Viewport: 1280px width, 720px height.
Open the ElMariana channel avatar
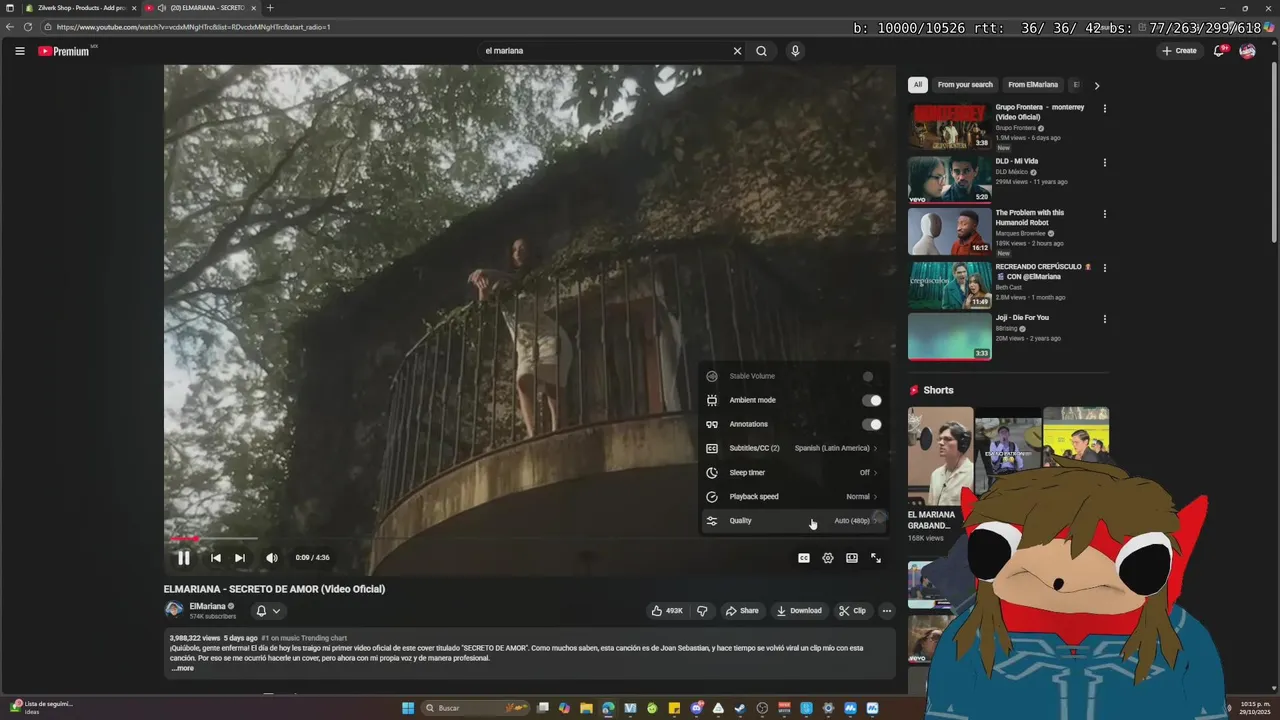click(174, 610)
